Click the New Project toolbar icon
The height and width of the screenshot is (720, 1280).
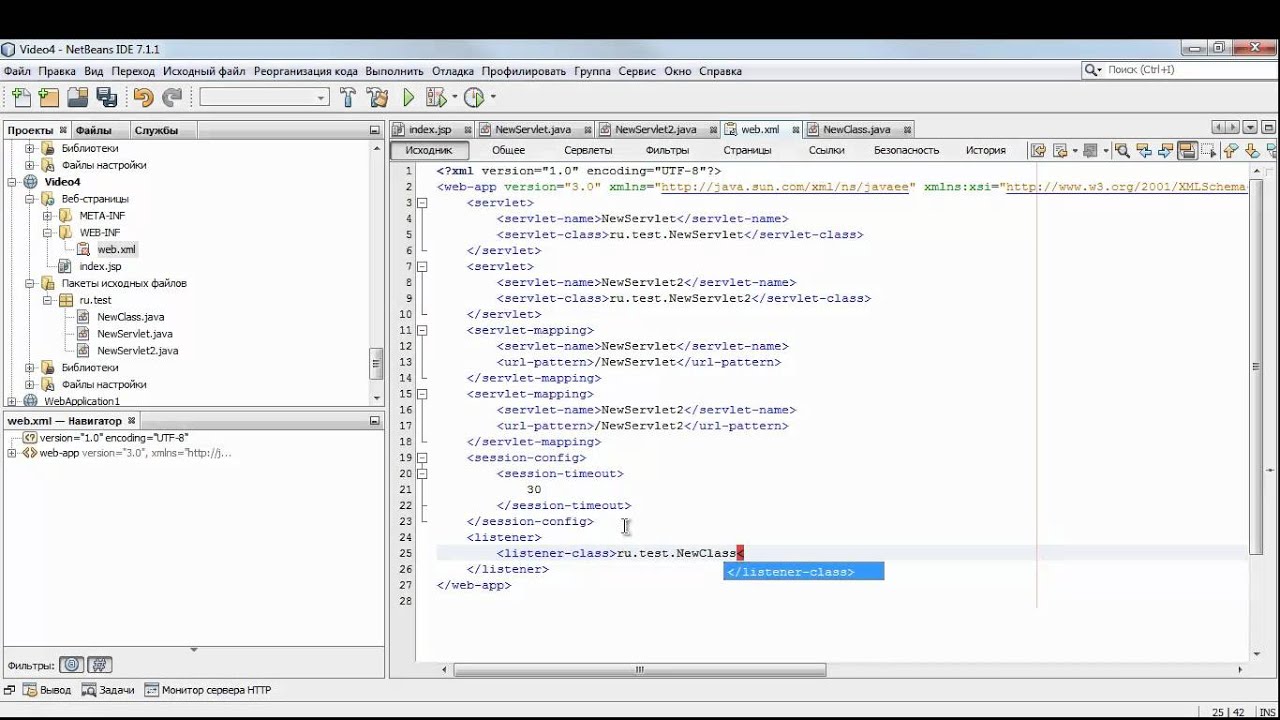(x=48, y=97)
